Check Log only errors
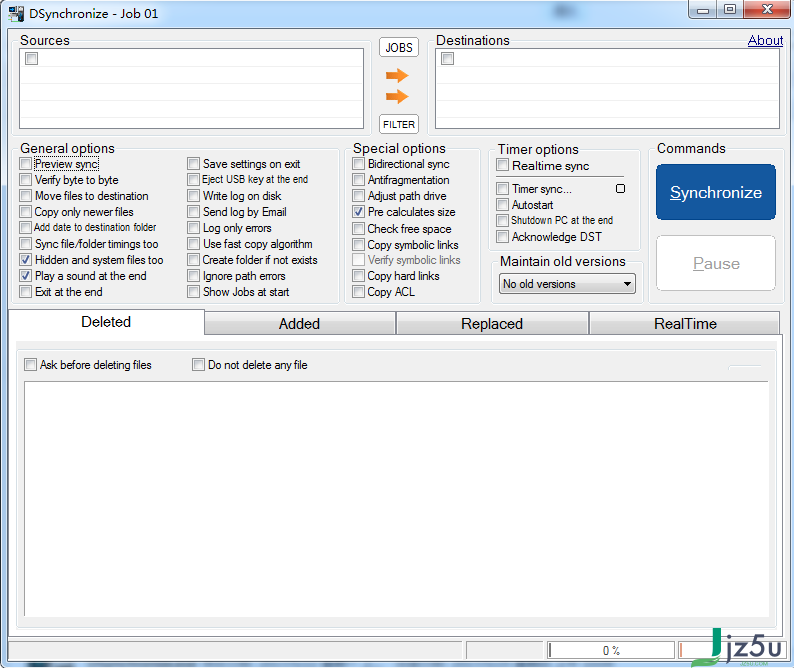Viewport: 794px width, 668px height. 193,228
